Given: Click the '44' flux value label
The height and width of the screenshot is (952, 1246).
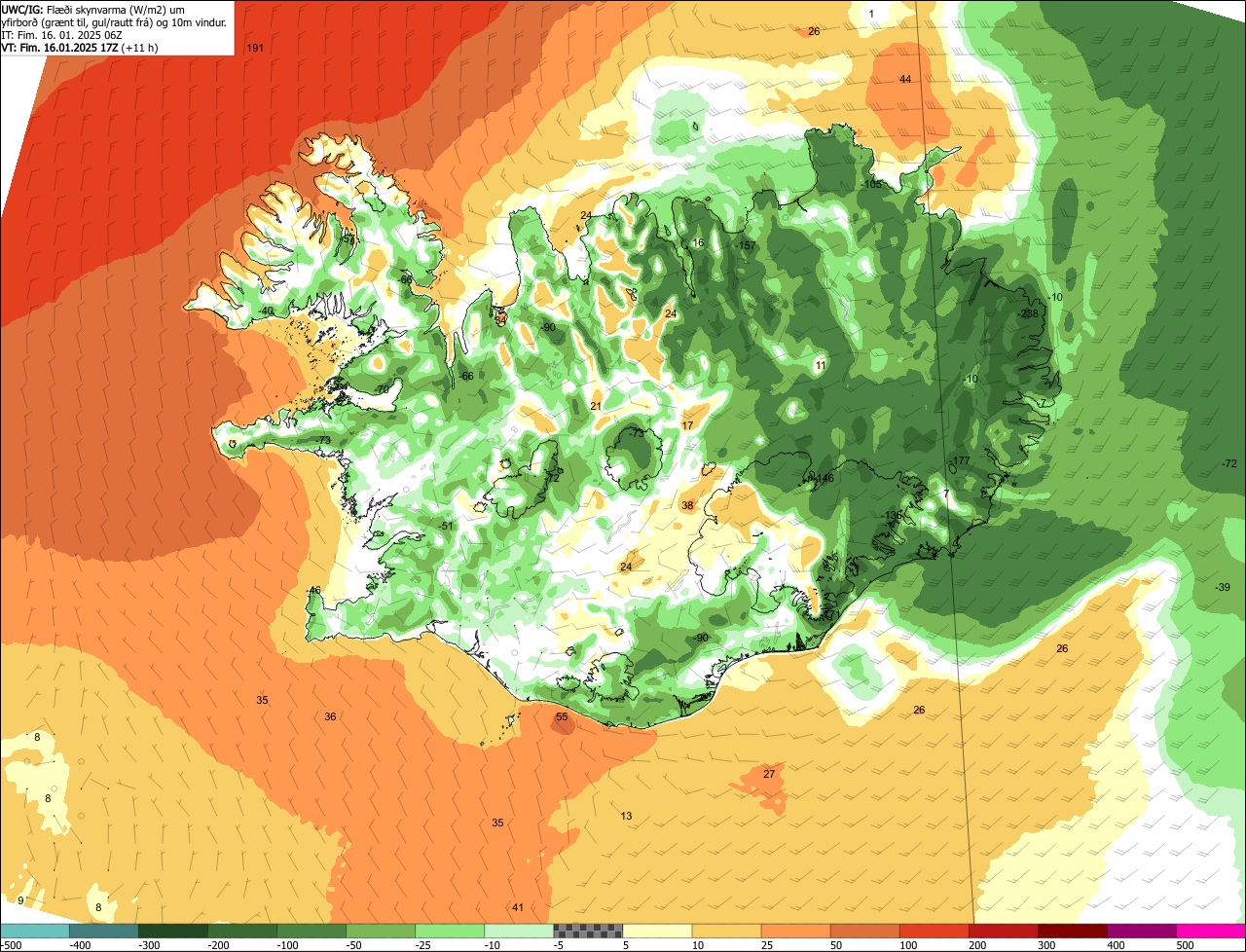Looking at the screenshot, I should (905, 79).
